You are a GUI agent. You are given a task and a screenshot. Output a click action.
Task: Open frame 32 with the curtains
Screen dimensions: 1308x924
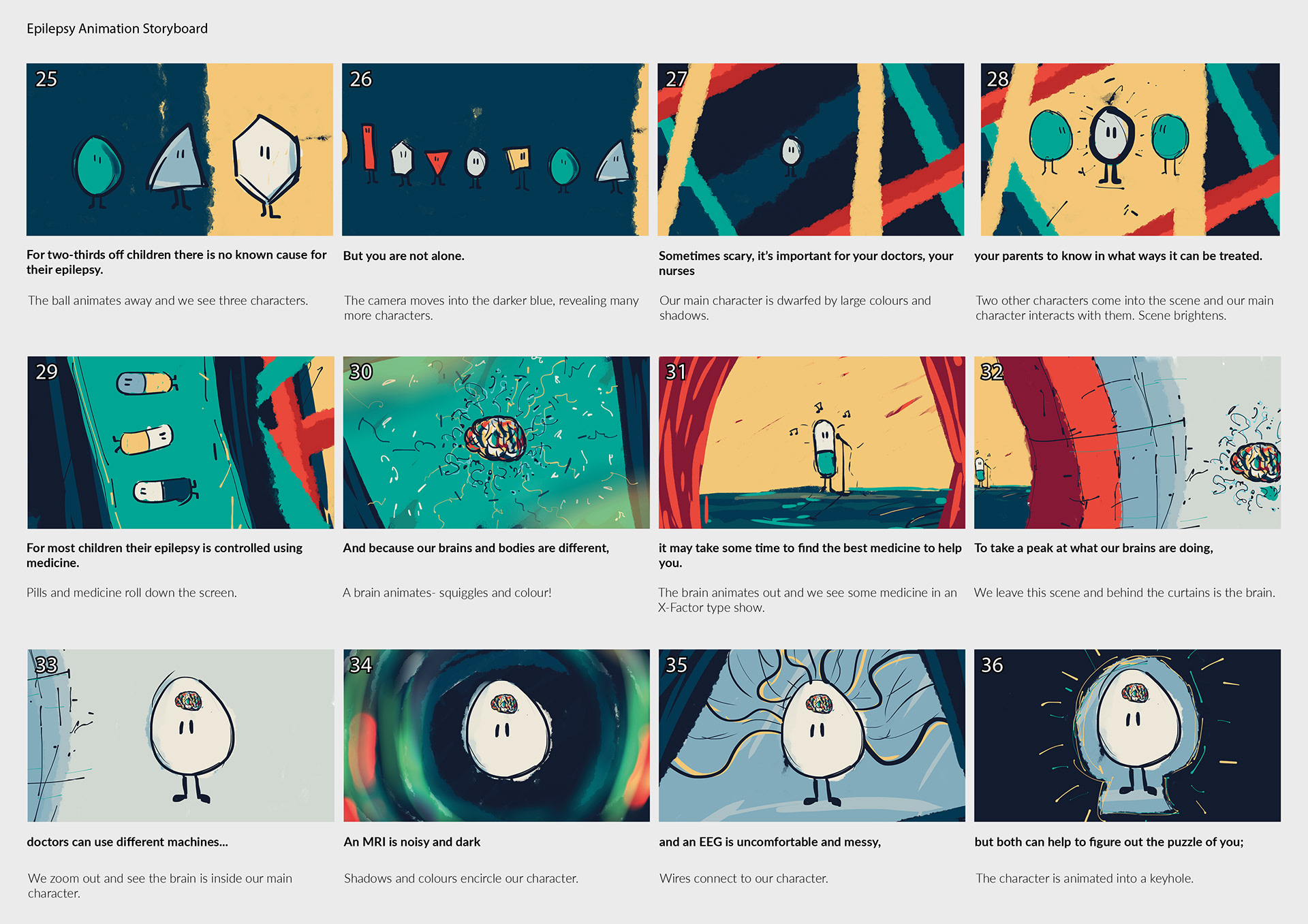point(1127,443)
